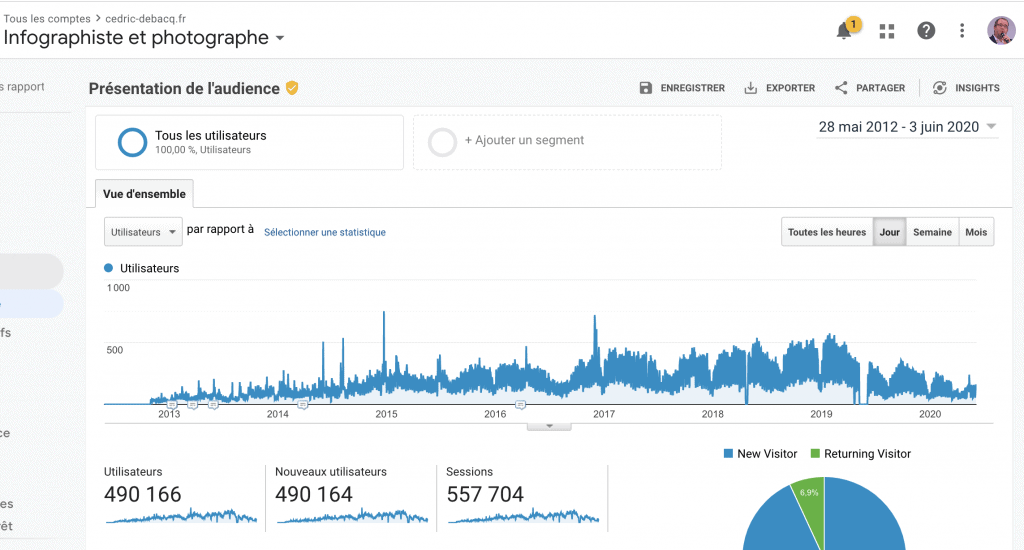The image size is (1024, 550).
Task: Open the Google apps grid
Action: [886, 31]
